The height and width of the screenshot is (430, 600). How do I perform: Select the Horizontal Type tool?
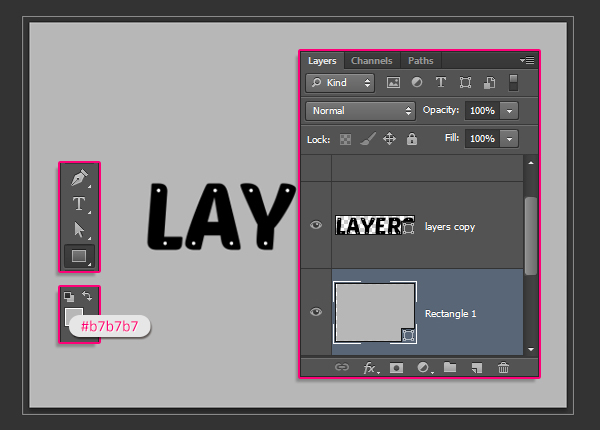click(79, 204)
